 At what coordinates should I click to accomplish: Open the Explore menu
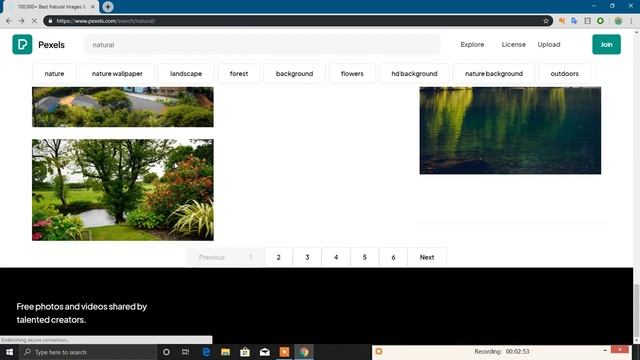coord(472,44)
